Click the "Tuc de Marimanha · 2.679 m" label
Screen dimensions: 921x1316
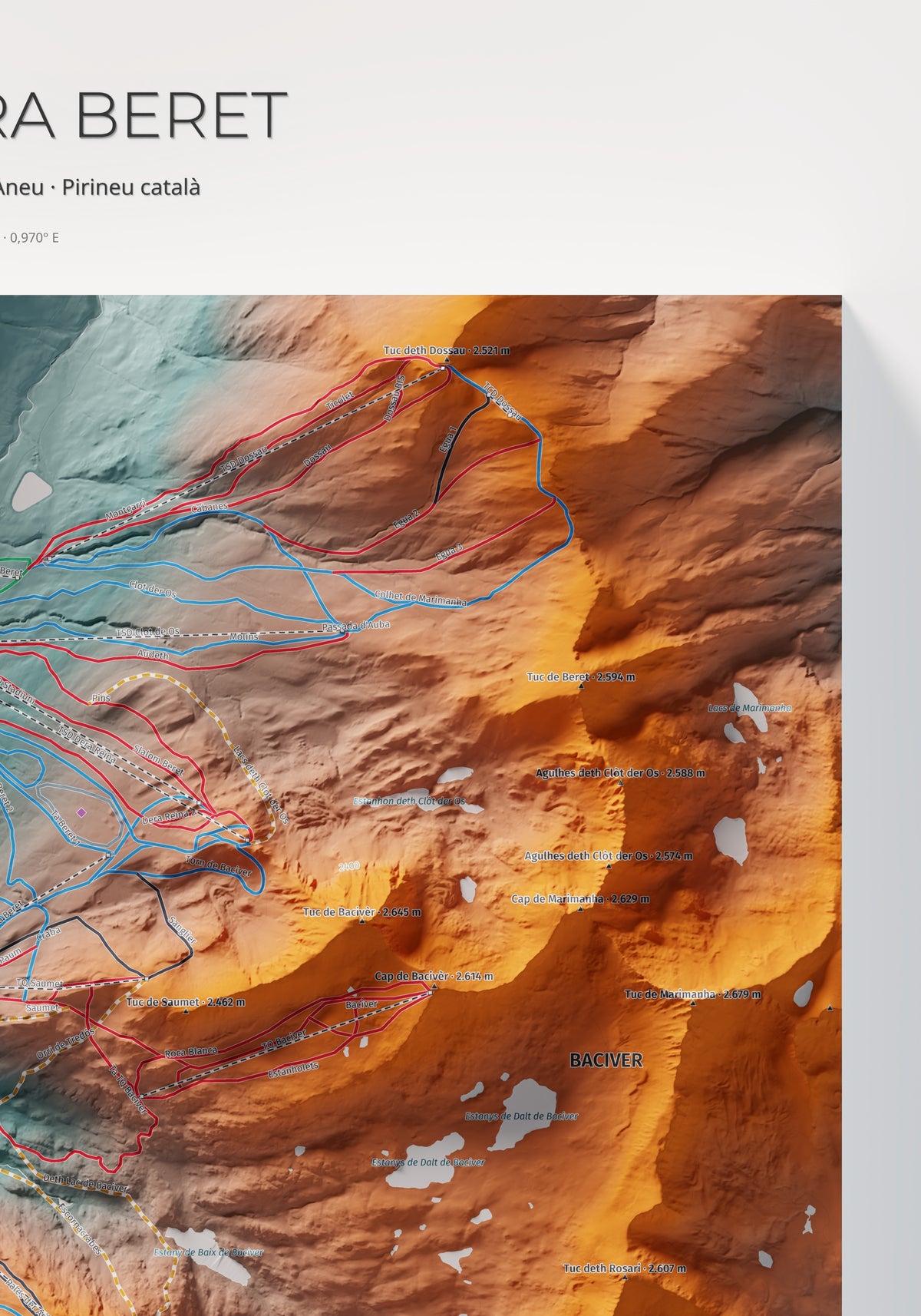[693, 994]
